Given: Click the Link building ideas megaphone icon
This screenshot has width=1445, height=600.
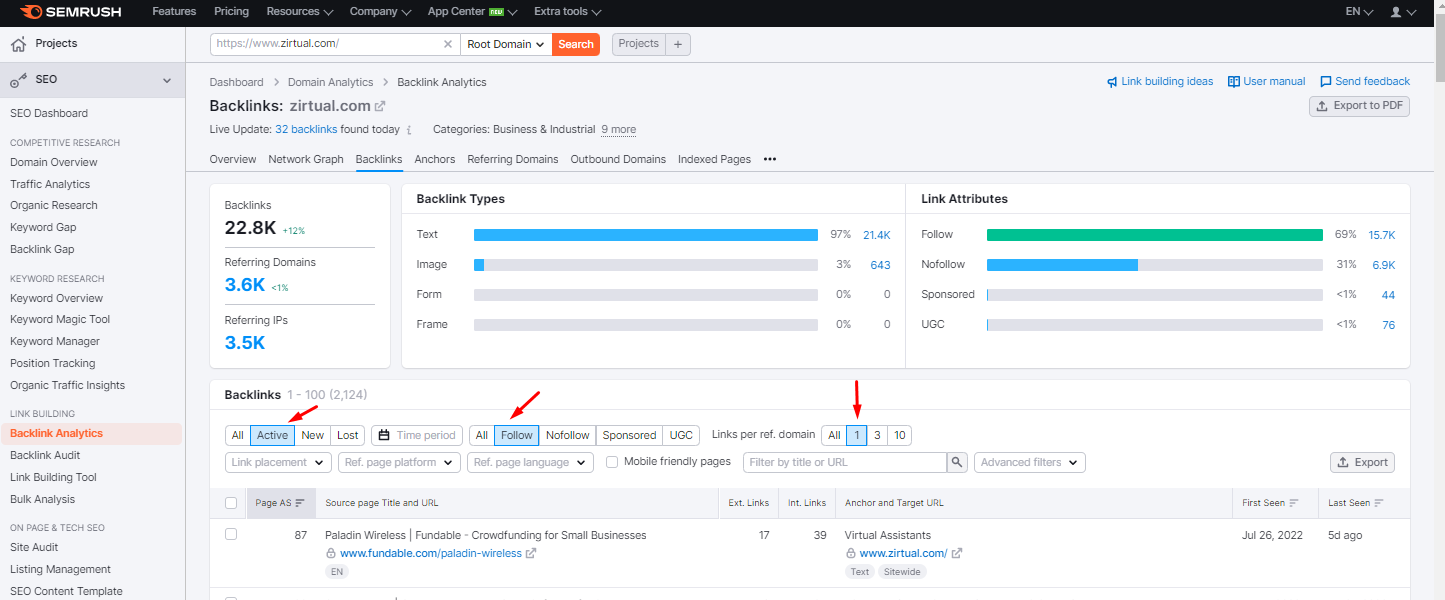Looking at the screenshot, I should pos(1112,82).
